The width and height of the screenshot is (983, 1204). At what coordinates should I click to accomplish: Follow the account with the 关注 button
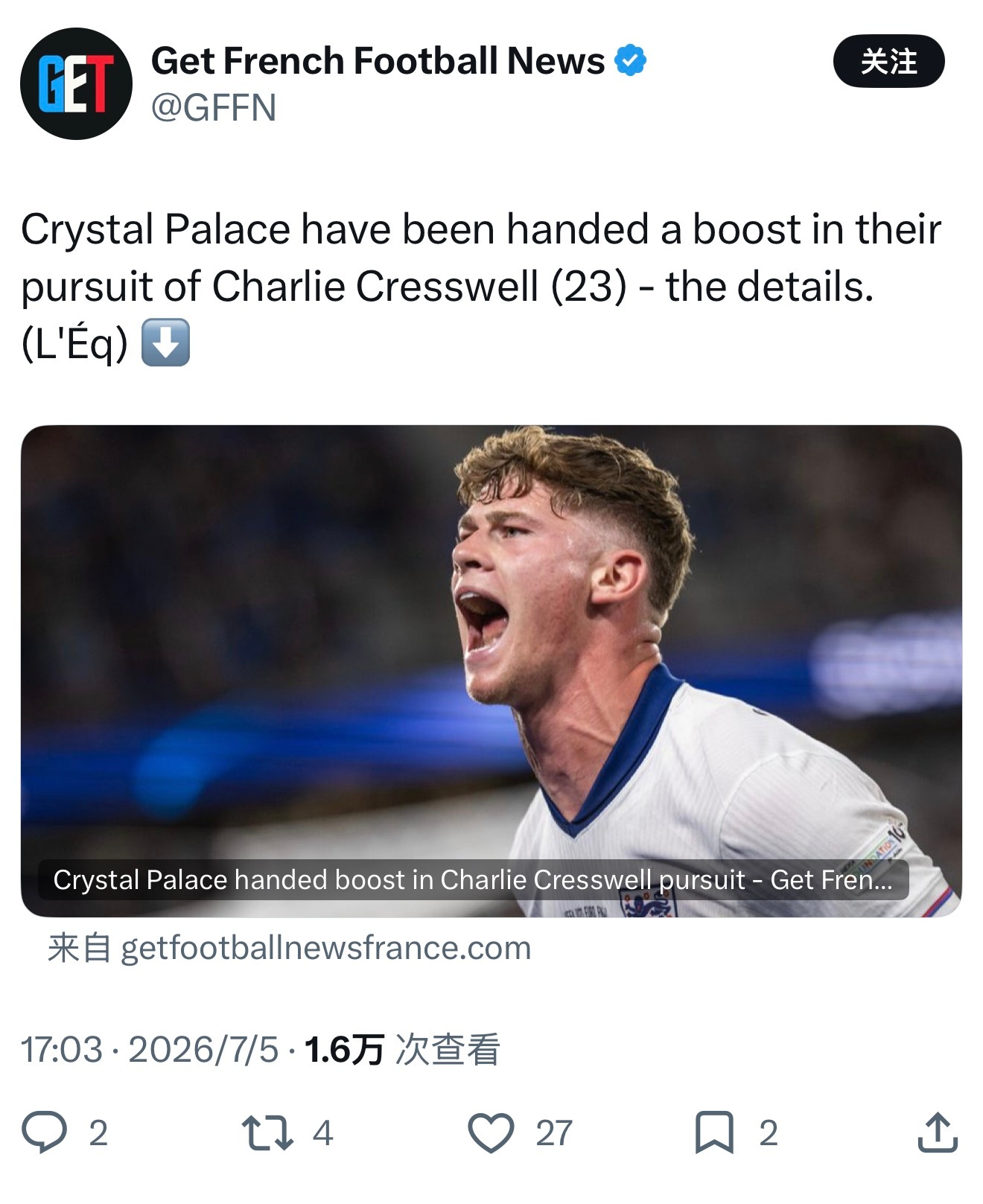[x=888, y=61]
